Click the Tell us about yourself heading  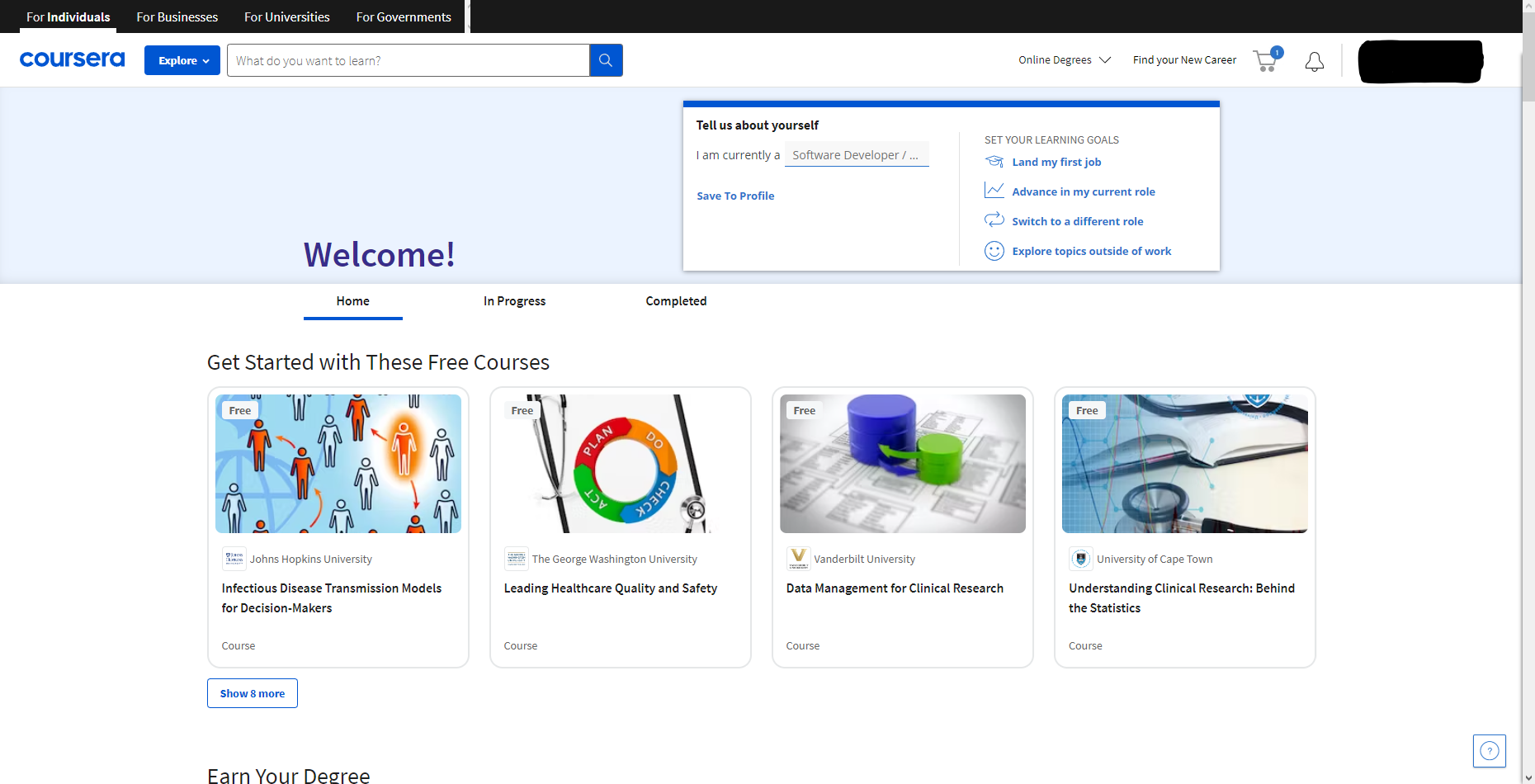[758, 125]
